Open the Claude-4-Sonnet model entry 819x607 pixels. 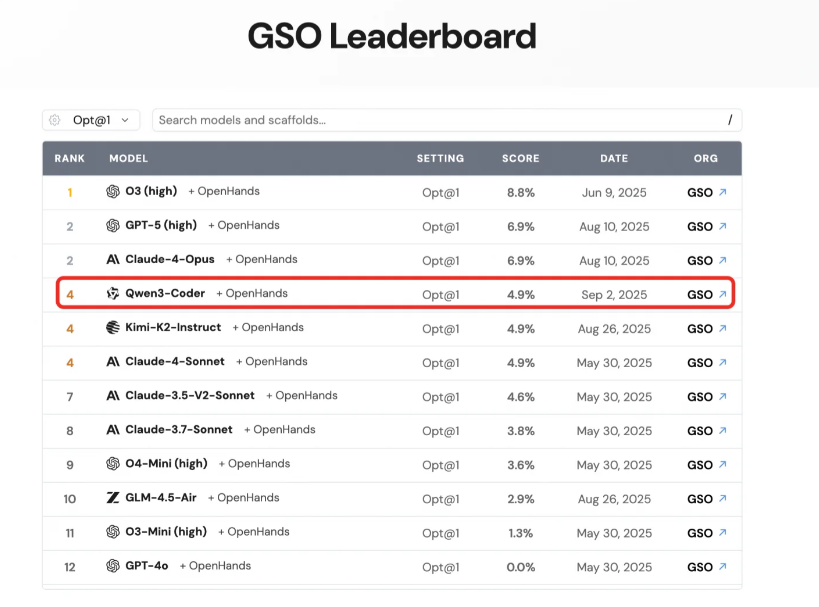pos(175,361)
